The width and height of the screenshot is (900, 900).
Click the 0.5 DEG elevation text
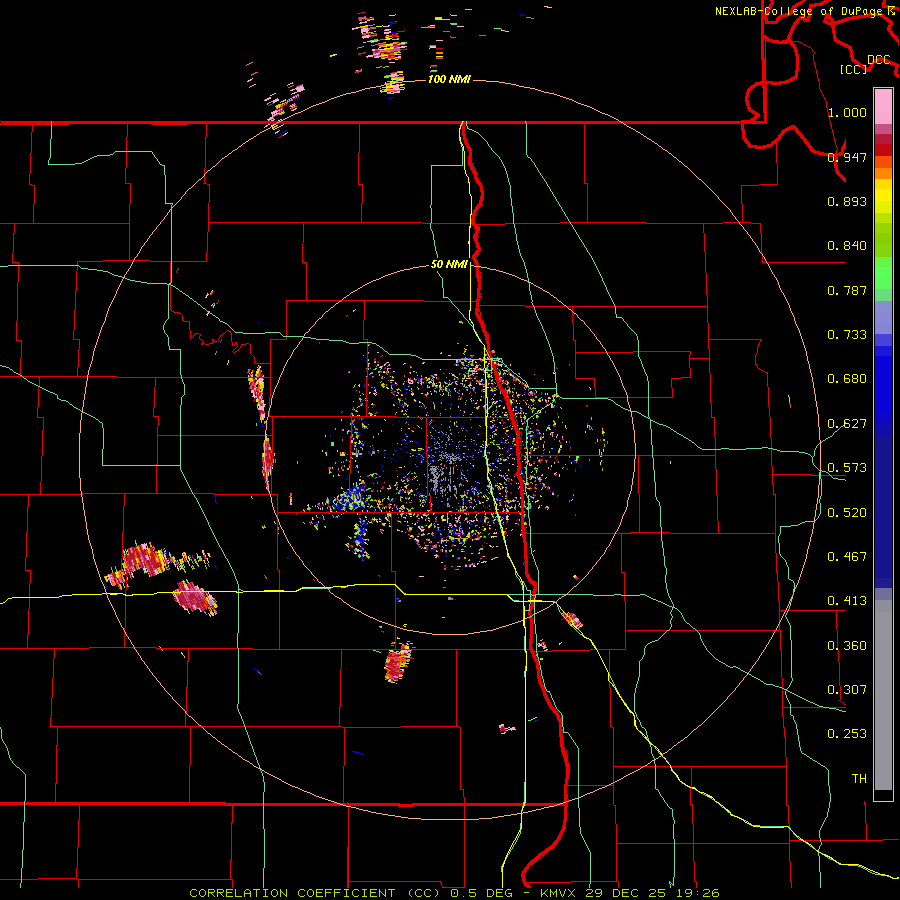pos(484,893)
